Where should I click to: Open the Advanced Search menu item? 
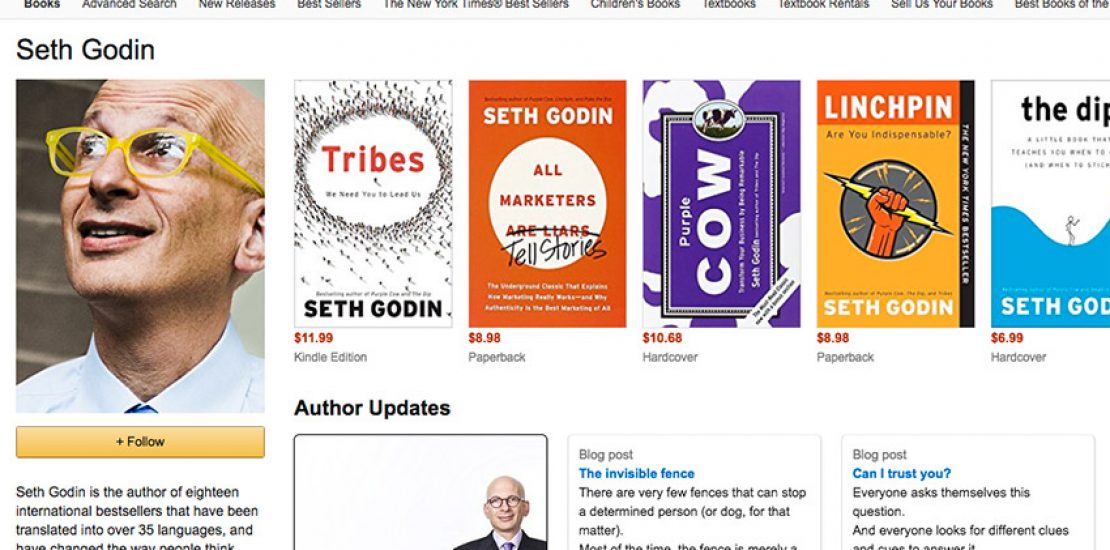pyautogui.click(x=129, y=4)
